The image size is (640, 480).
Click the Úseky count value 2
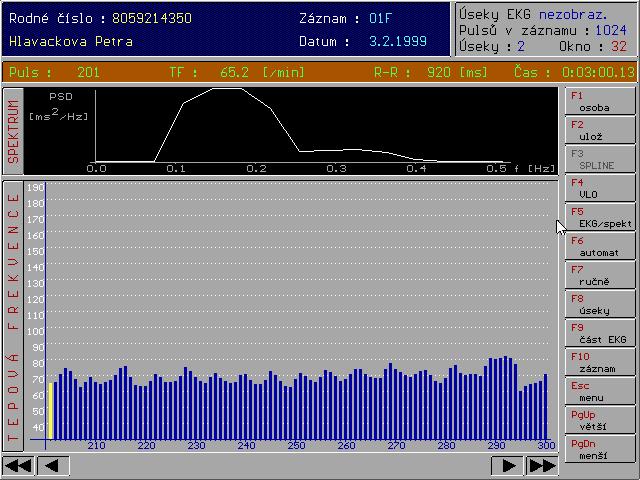coord(521,46)
